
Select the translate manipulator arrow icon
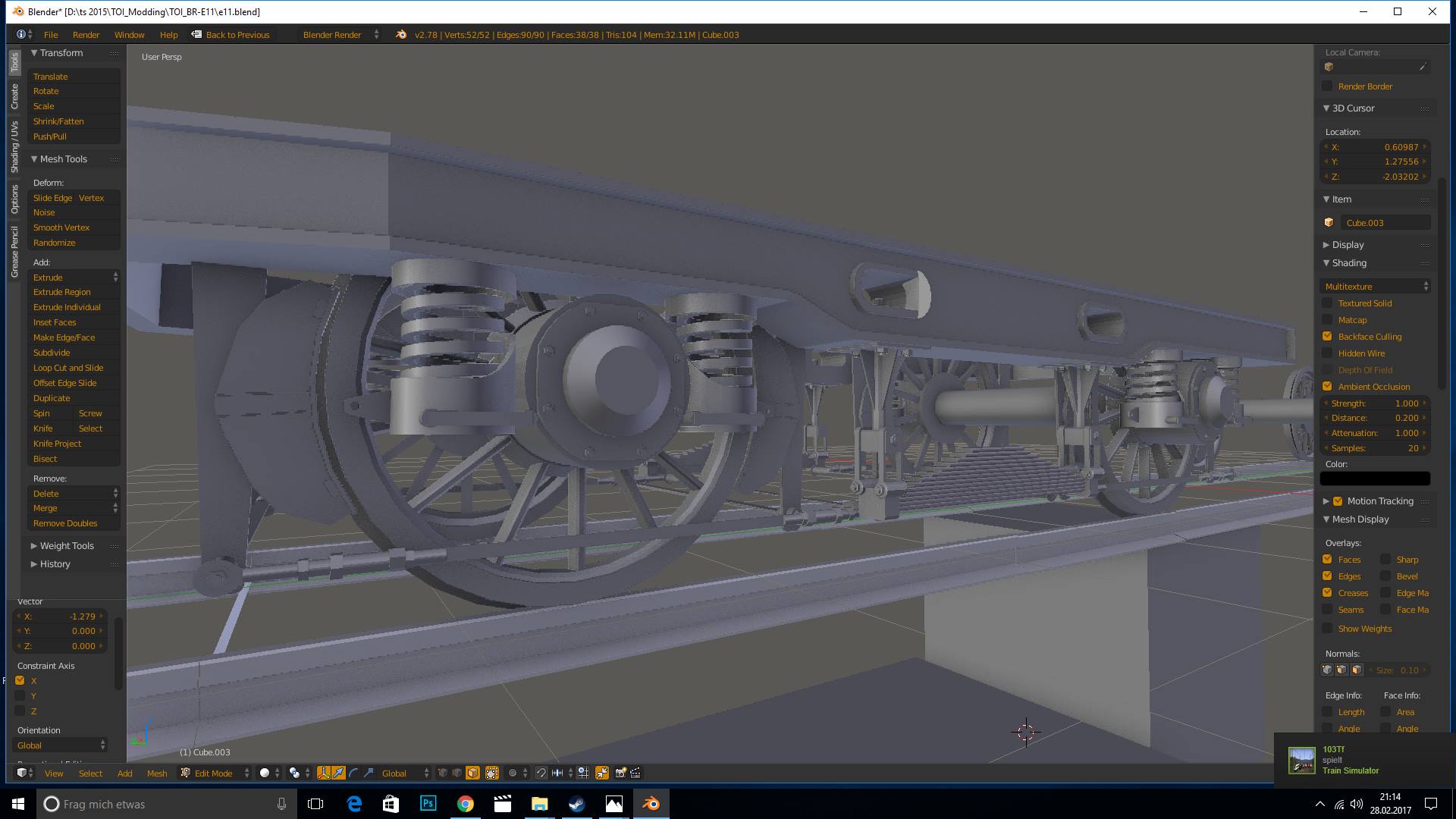pos(338,773)
